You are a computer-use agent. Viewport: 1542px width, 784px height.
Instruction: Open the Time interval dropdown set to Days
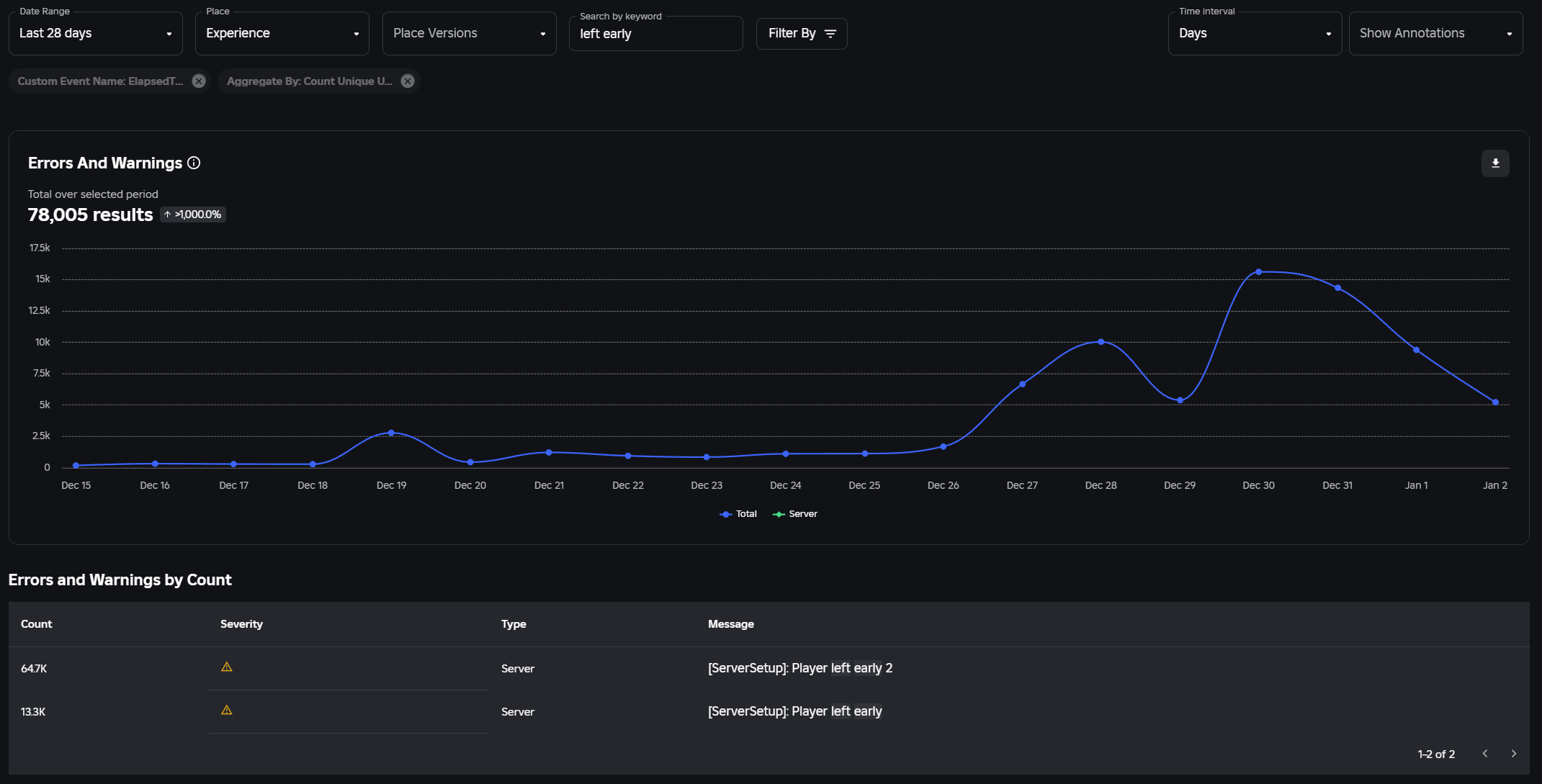pyautogui.click(x=1255, y=33)
